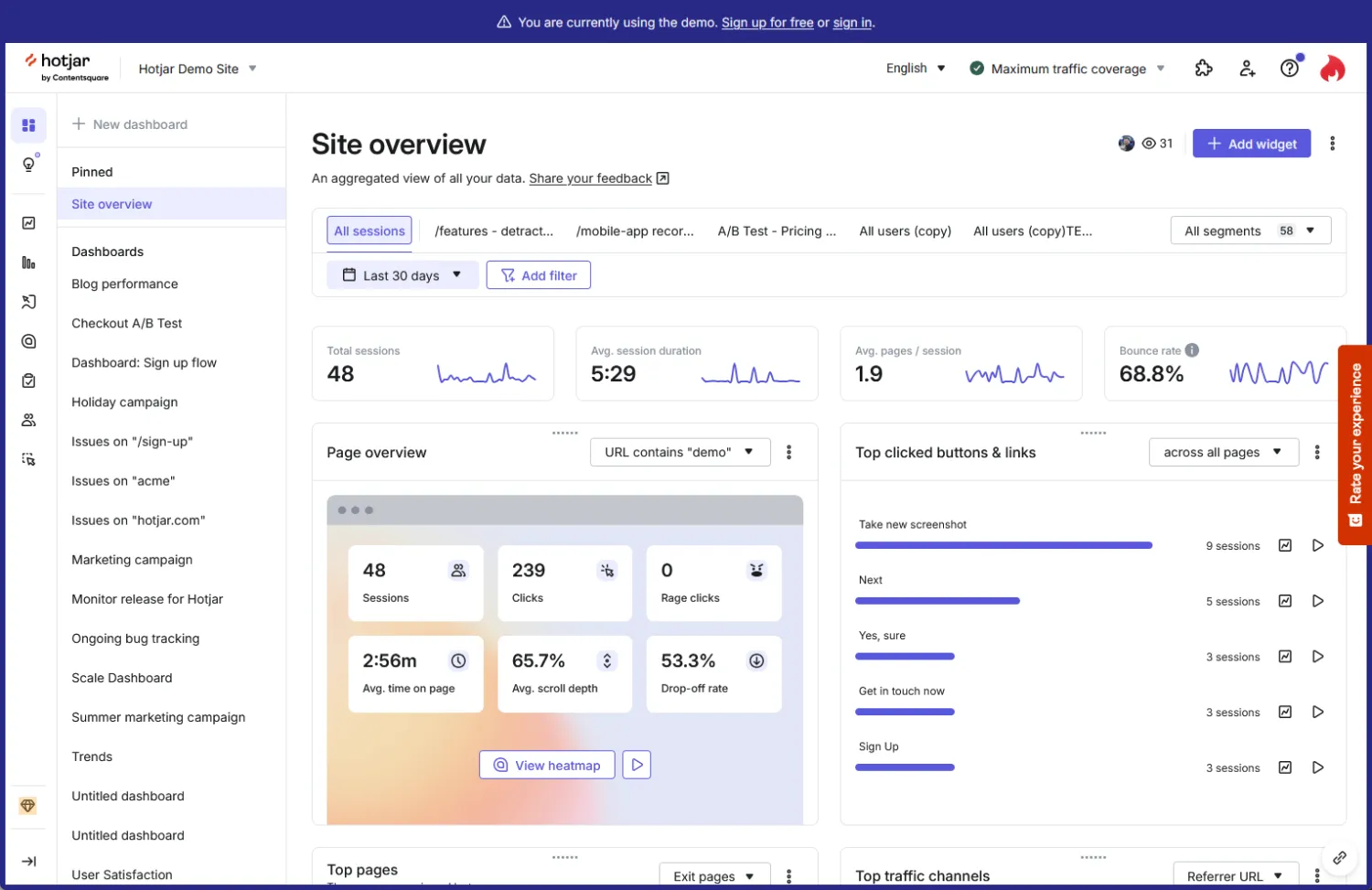1372x890 pixels.
Task: Open the integrations puzzle icon
Action: point(1204,69)
